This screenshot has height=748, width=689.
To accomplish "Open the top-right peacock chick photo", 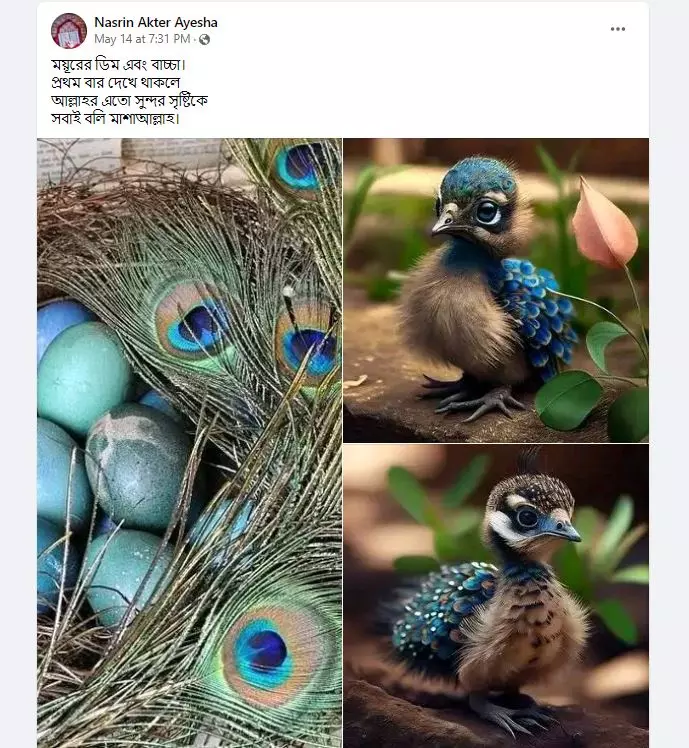I will coord(495,289).
